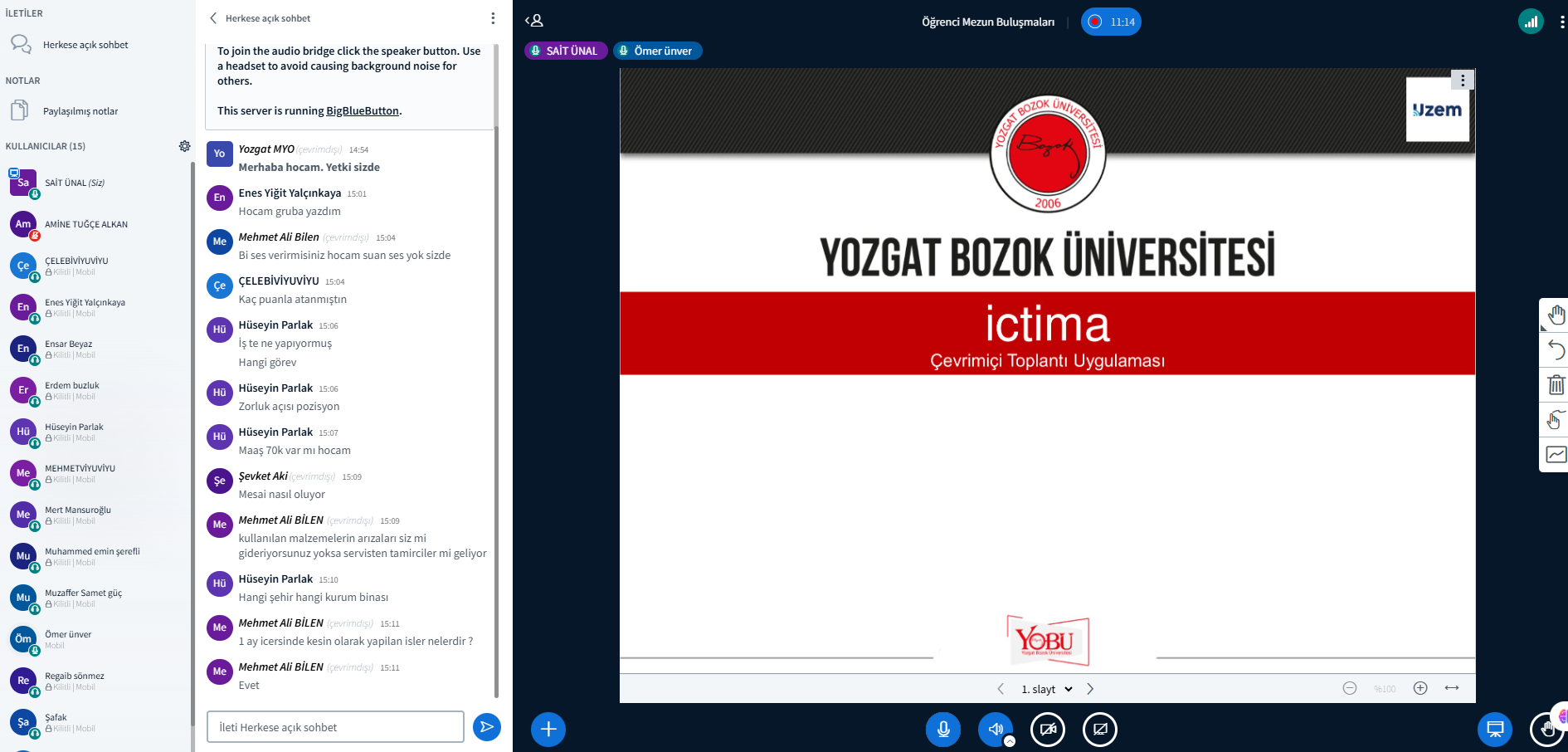Enable webcam sharing button
Image resolution: width=1568 pixels, height=752 pixels.
click(1048, 730)
